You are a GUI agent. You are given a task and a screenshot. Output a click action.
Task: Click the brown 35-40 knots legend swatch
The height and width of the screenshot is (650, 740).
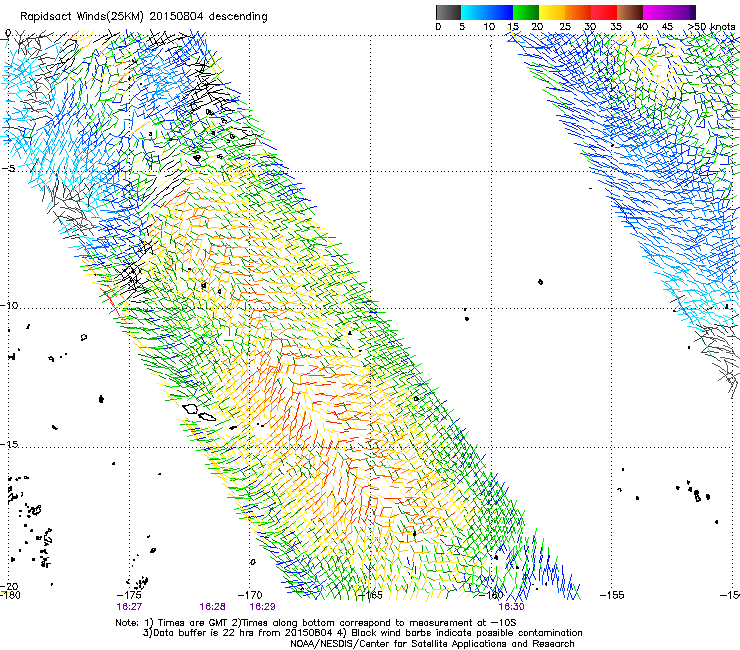[x=630, y=12]
